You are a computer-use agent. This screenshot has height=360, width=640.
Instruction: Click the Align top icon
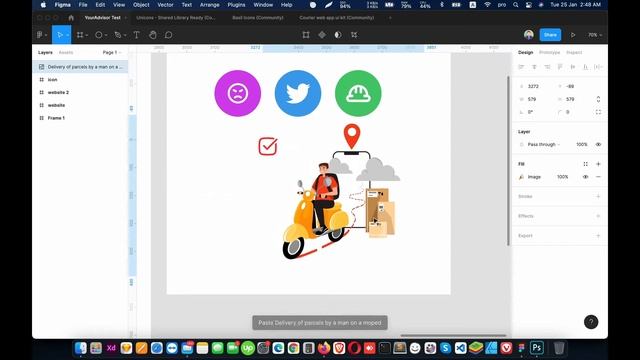click(560, 67)
